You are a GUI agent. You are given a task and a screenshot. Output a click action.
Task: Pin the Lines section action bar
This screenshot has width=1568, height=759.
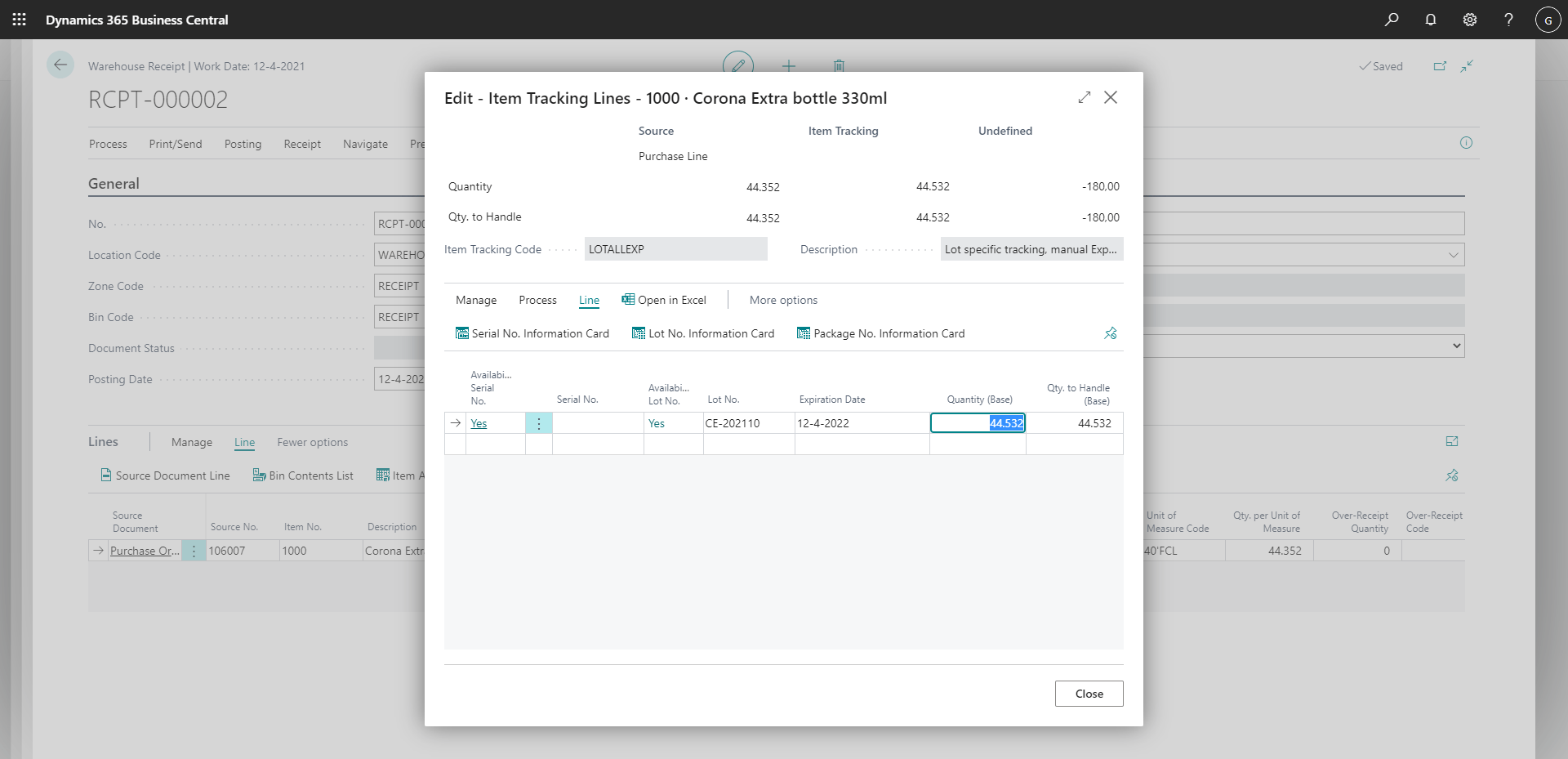(1452, 475)
